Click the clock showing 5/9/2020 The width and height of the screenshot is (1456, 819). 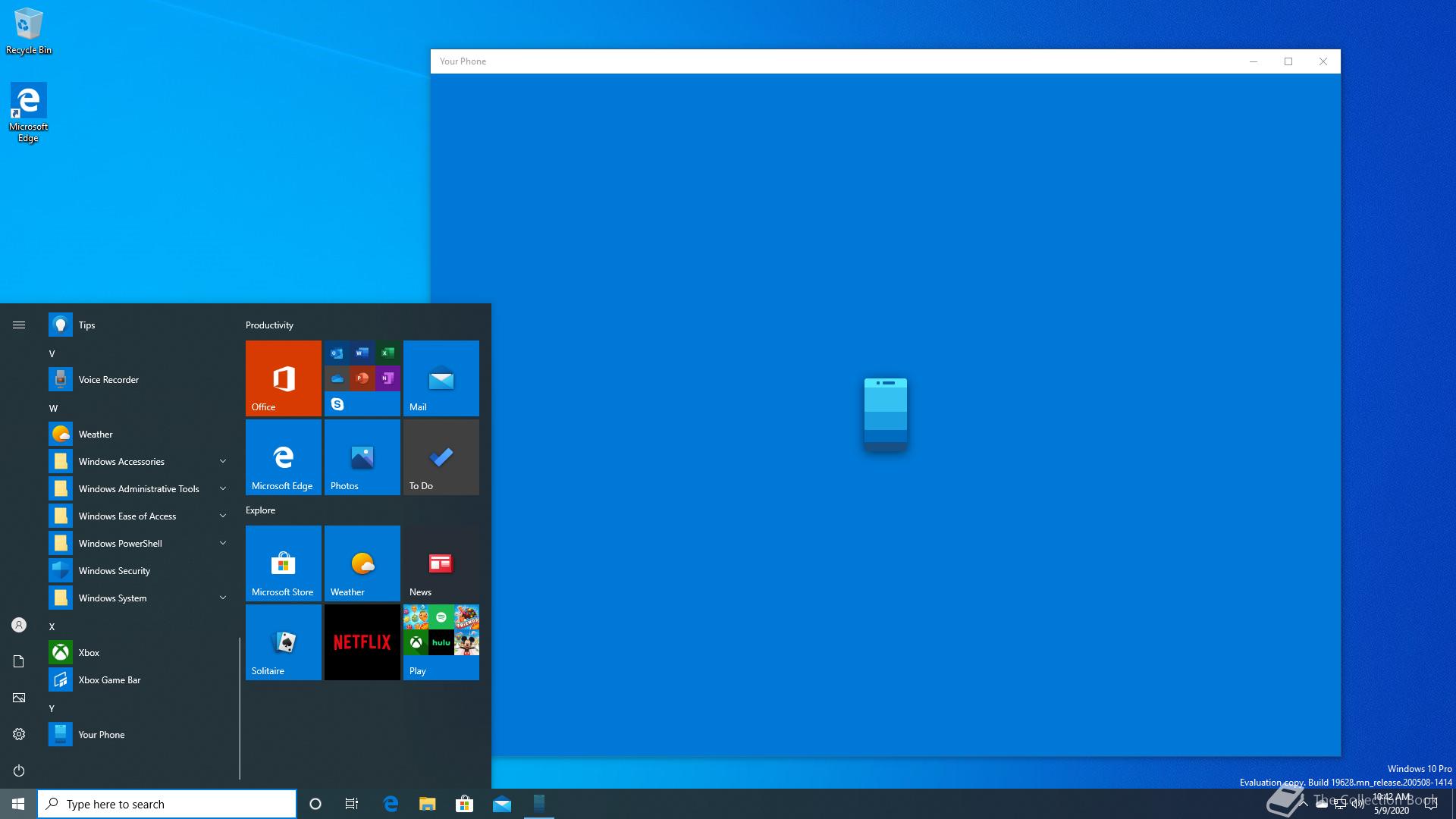(x=1392, y=804)
